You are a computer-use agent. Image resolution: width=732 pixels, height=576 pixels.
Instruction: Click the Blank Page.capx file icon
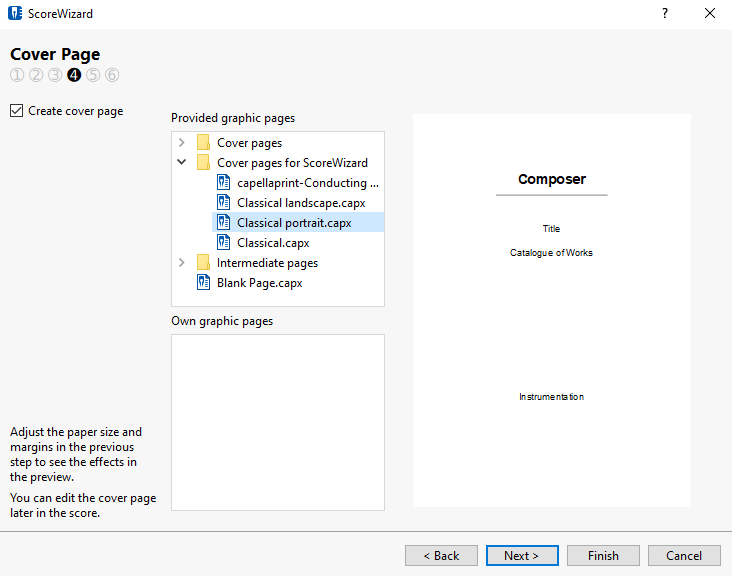pos(204,283)
